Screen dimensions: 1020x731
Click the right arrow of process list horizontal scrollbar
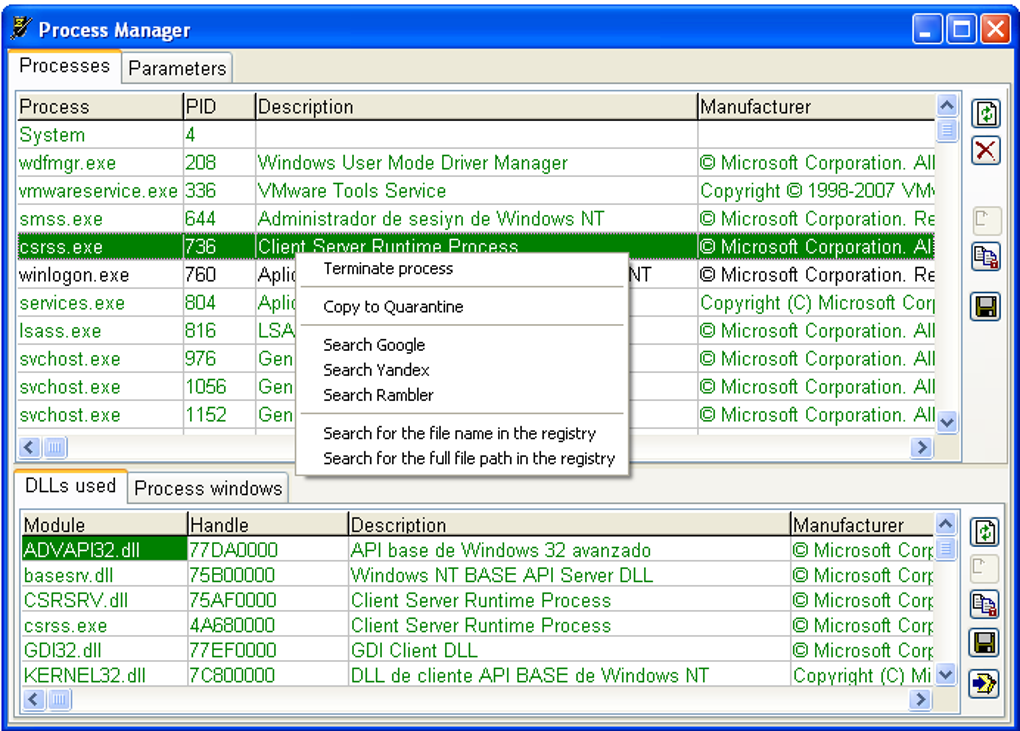[x=921, y=447]
